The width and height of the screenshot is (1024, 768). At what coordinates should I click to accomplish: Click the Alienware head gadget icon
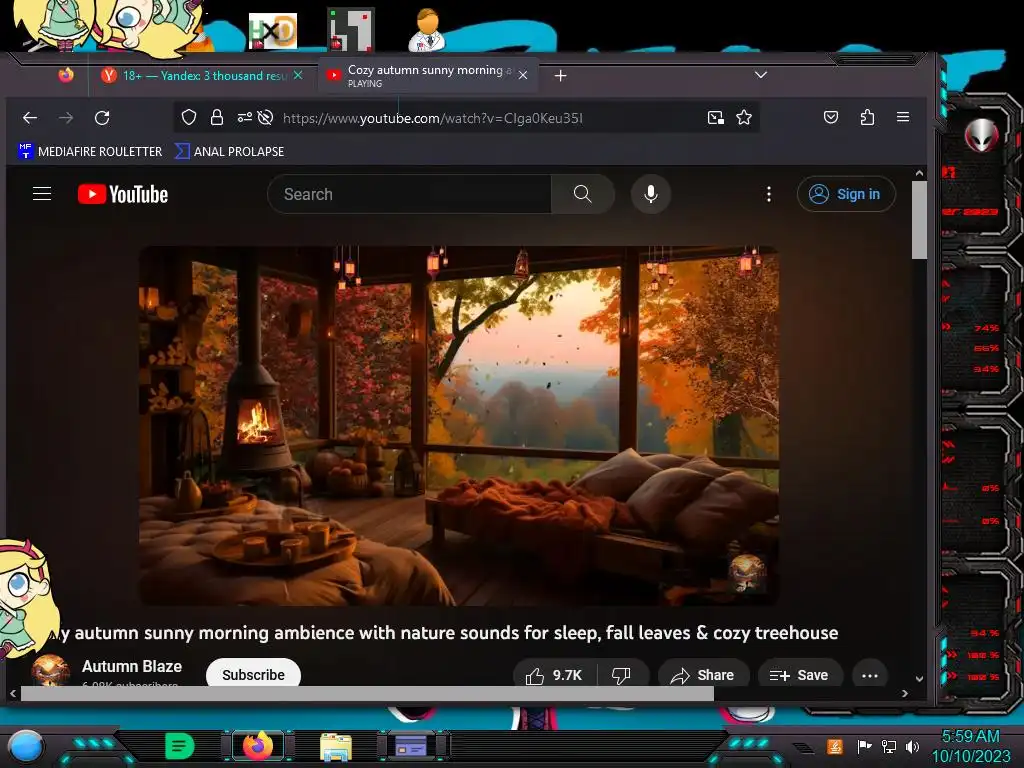(981, 135)
